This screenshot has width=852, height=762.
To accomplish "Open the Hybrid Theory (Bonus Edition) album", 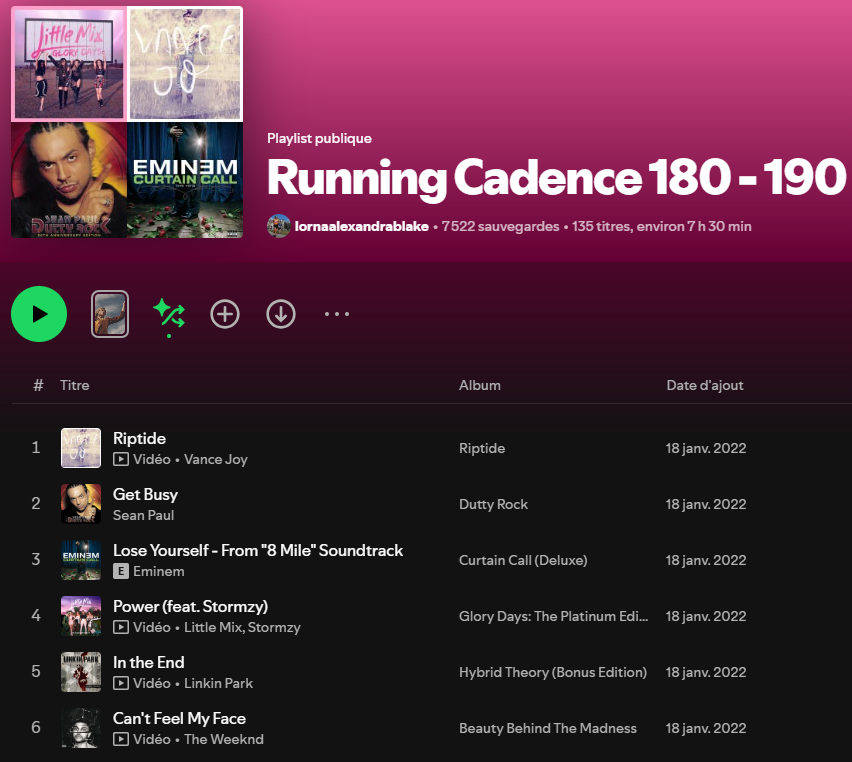I will click(553, 672).
